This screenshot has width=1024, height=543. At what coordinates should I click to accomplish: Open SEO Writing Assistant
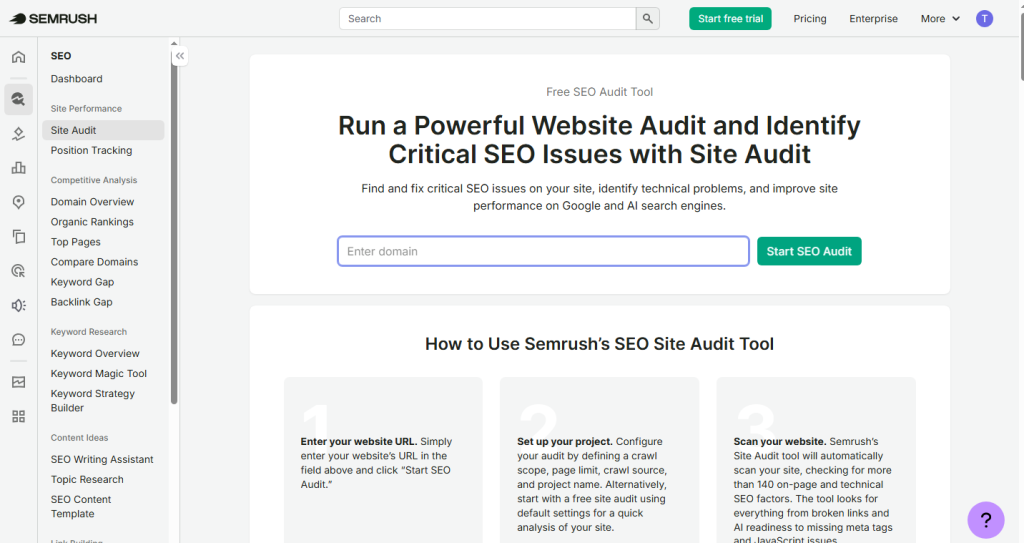tap(102, 459)
